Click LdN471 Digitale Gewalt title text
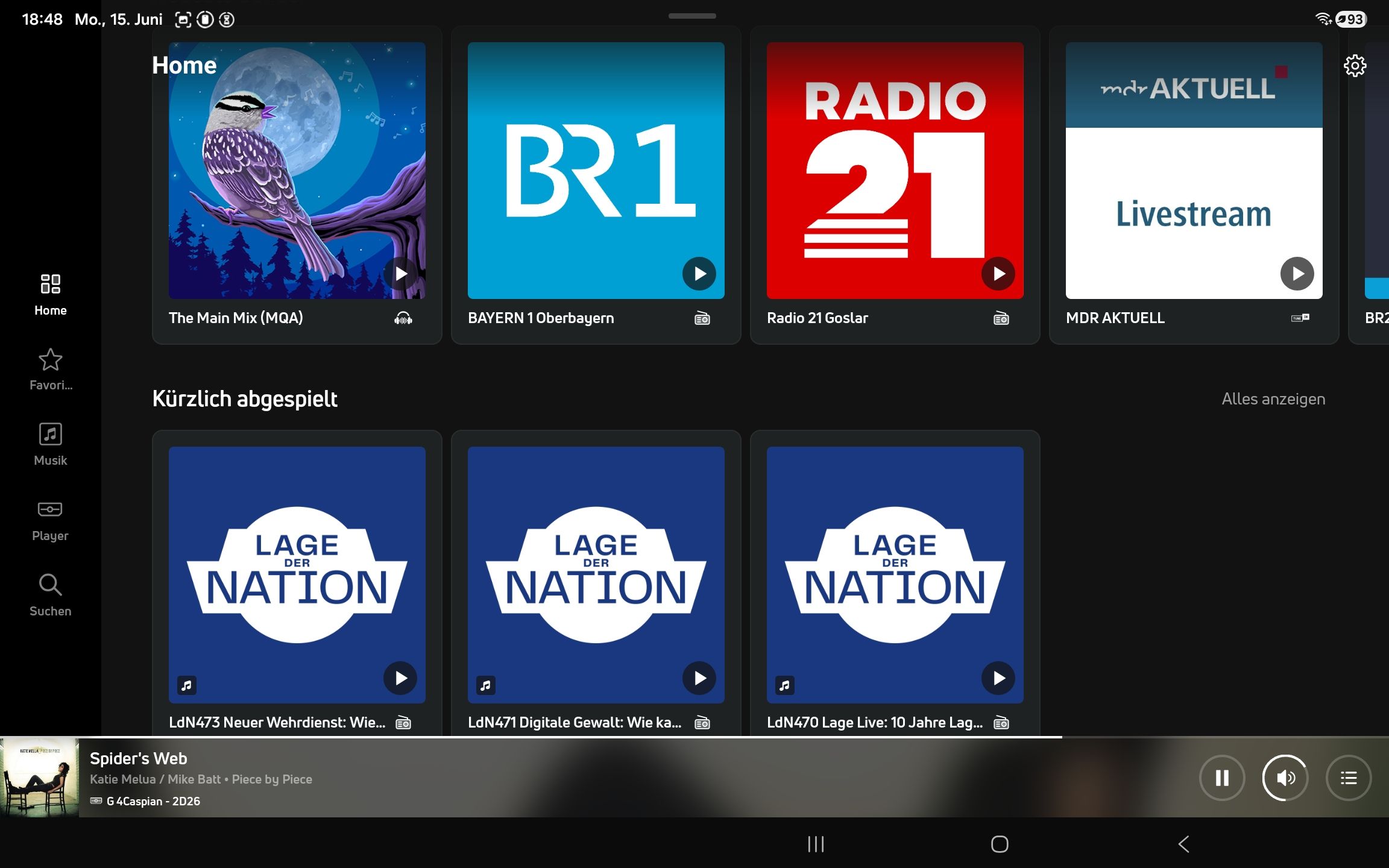 tap(575, 723)
